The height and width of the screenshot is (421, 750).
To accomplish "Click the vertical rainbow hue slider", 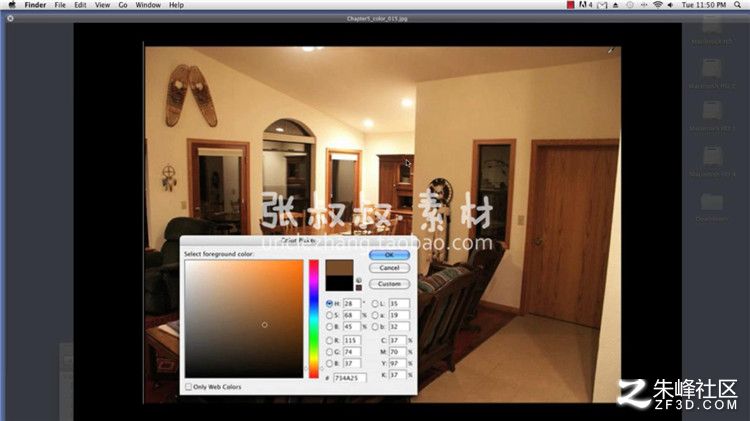I will click(x=313, y=319).
